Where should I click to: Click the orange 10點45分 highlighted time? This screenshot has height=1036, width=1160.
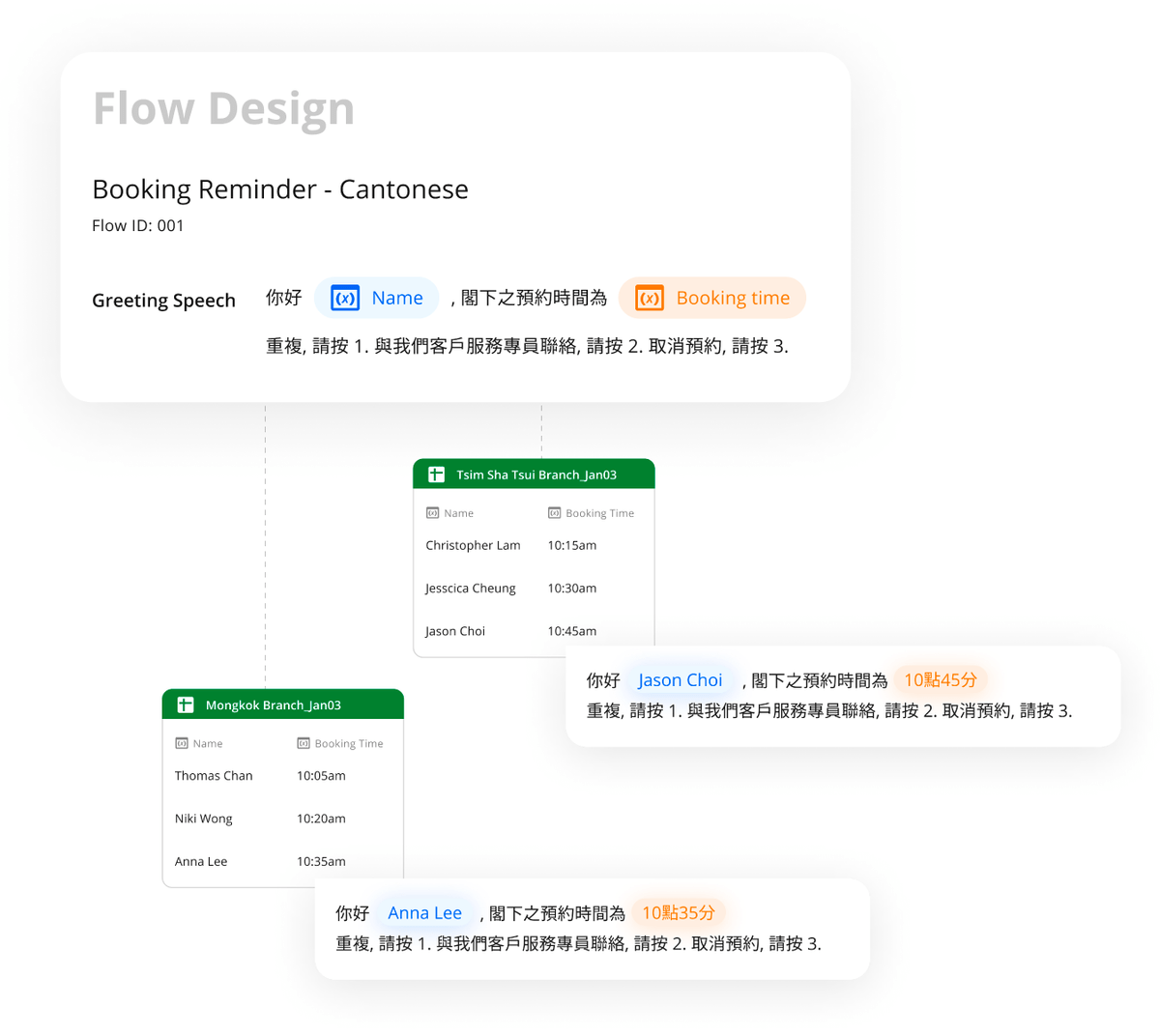tap(941, 680)
